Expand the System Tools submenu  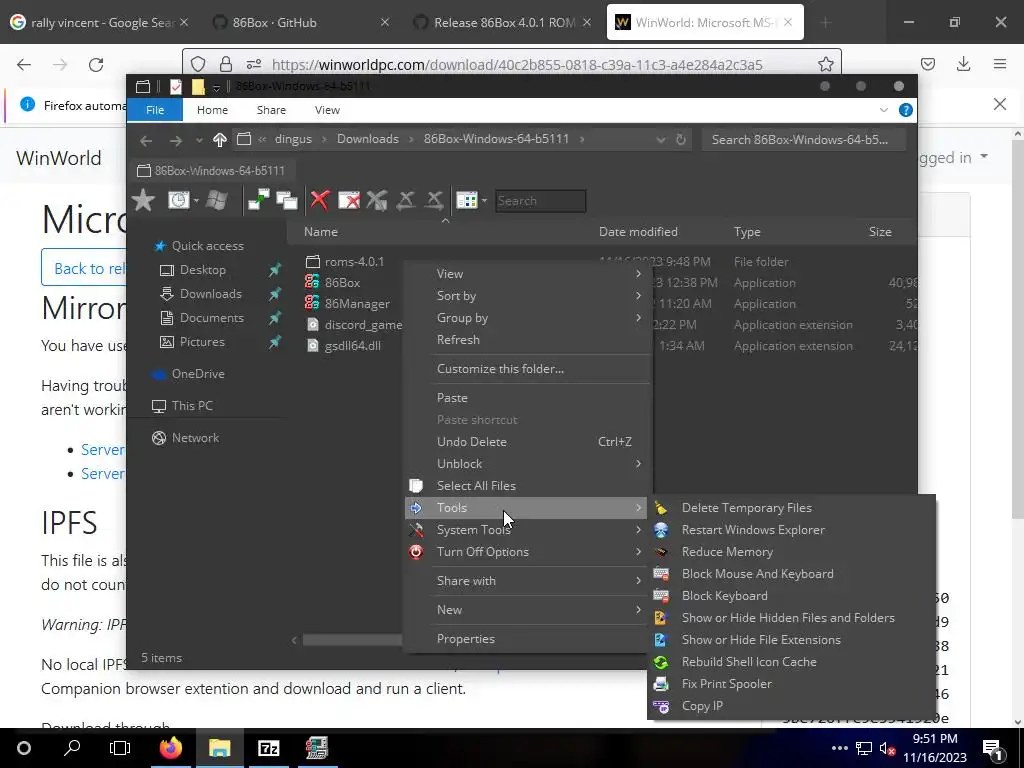(526, 530)
